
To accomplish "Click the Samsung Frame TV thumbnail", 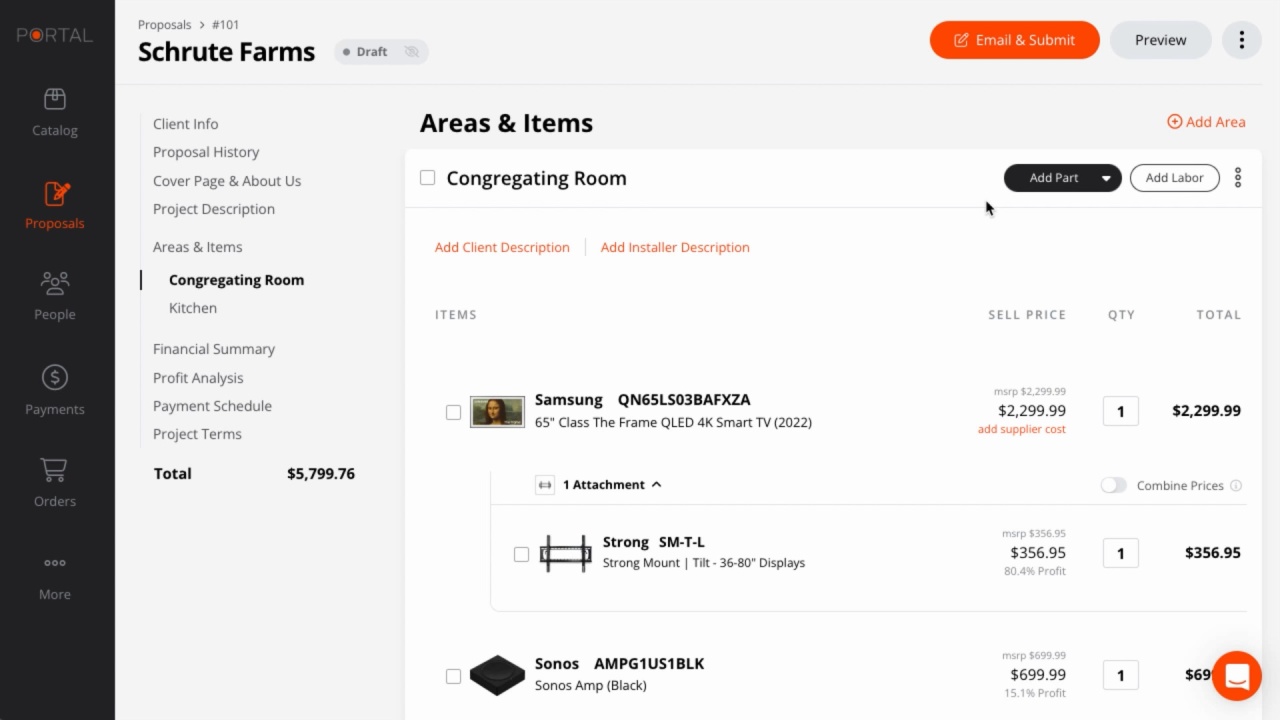I will click(497, 411).
